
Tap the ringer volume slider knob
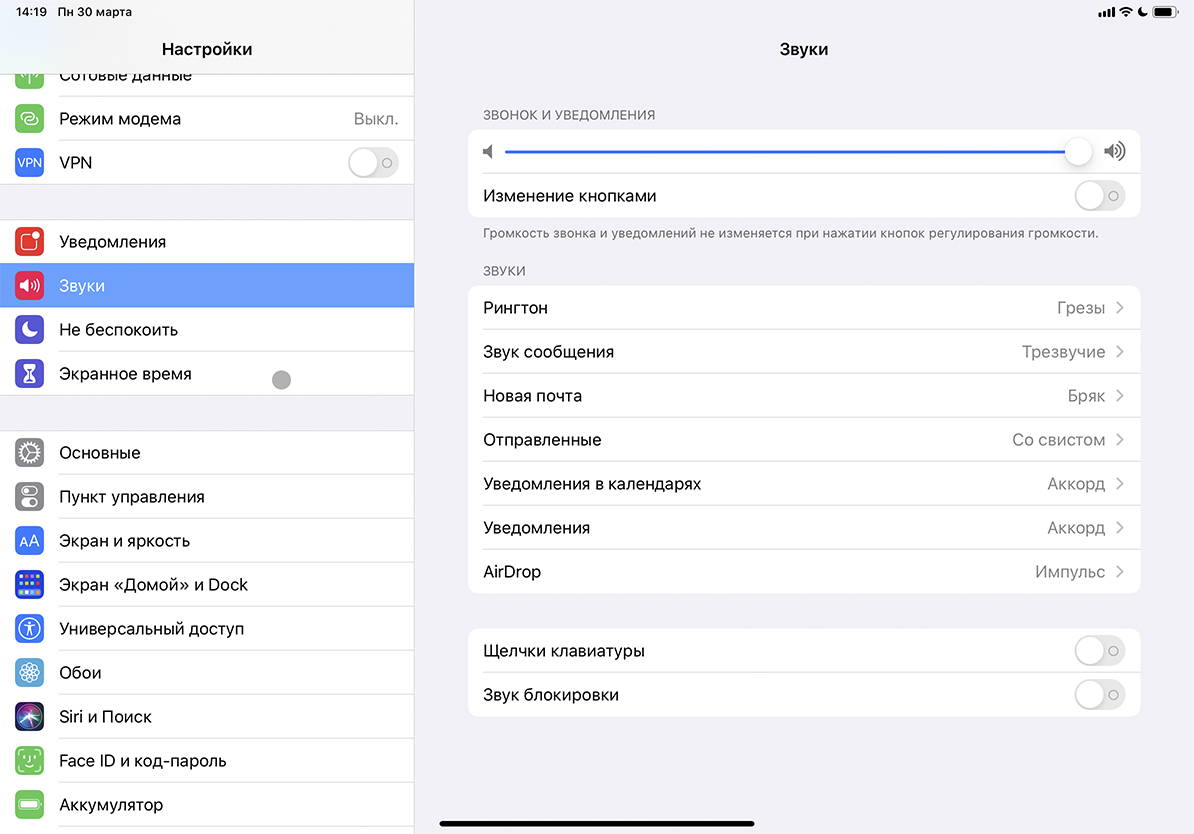(x=1078, y=151)
